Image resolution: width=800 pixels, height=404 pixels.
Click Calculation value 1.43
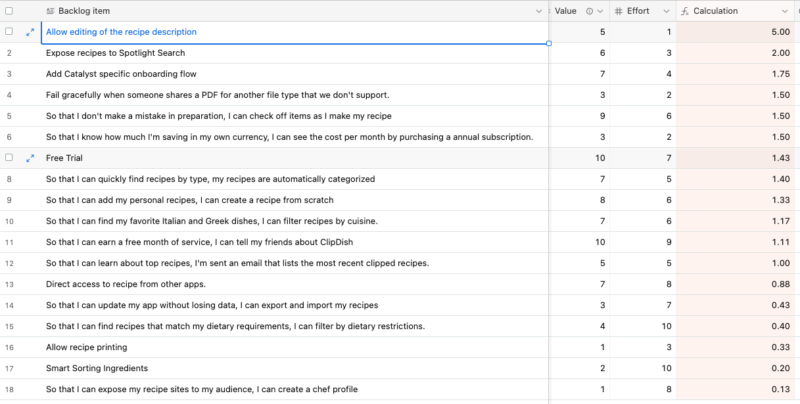(735, 158)
